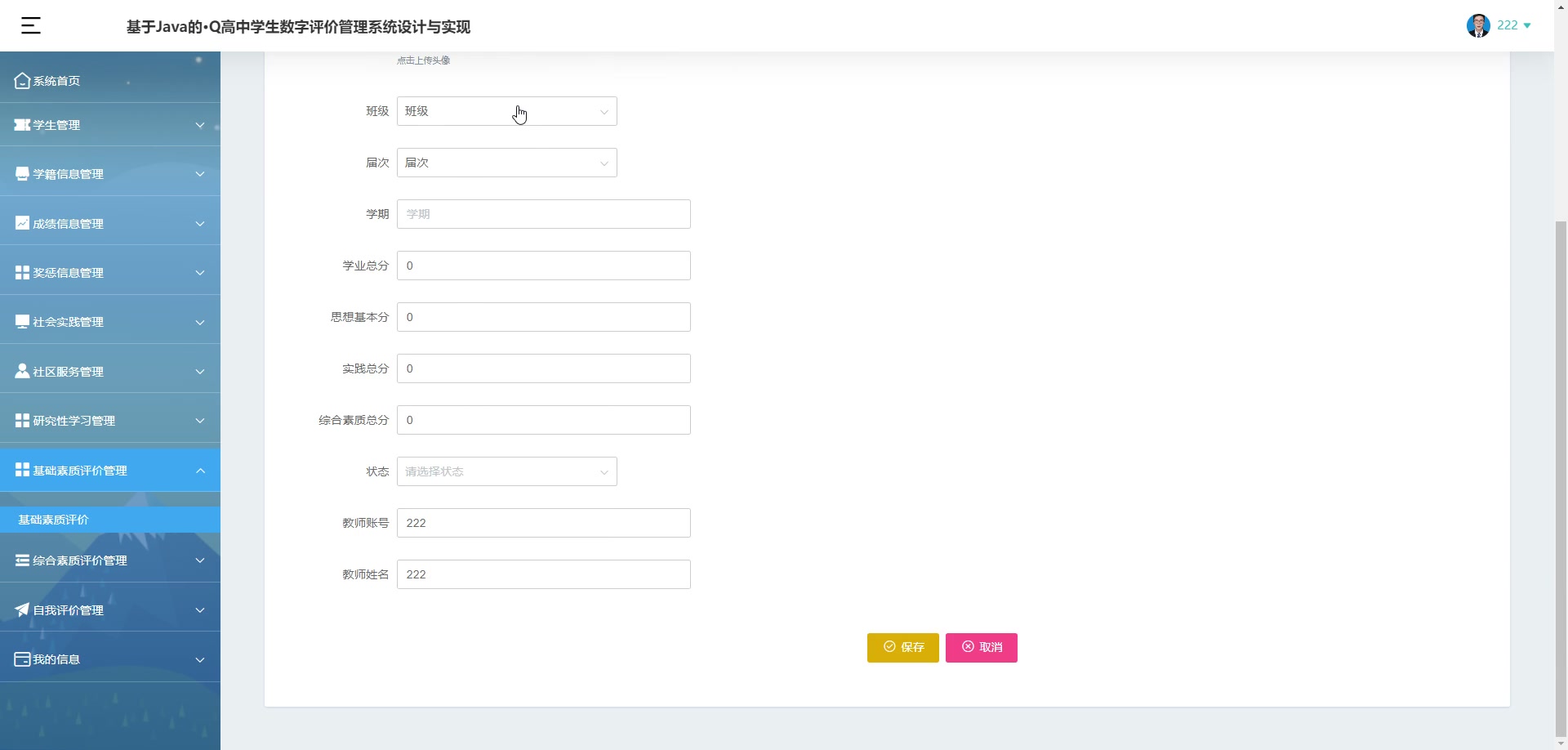The width and height of the screenshot is (1568, 750).
Task: Click the page title text
Action: [x=298, y=27]
